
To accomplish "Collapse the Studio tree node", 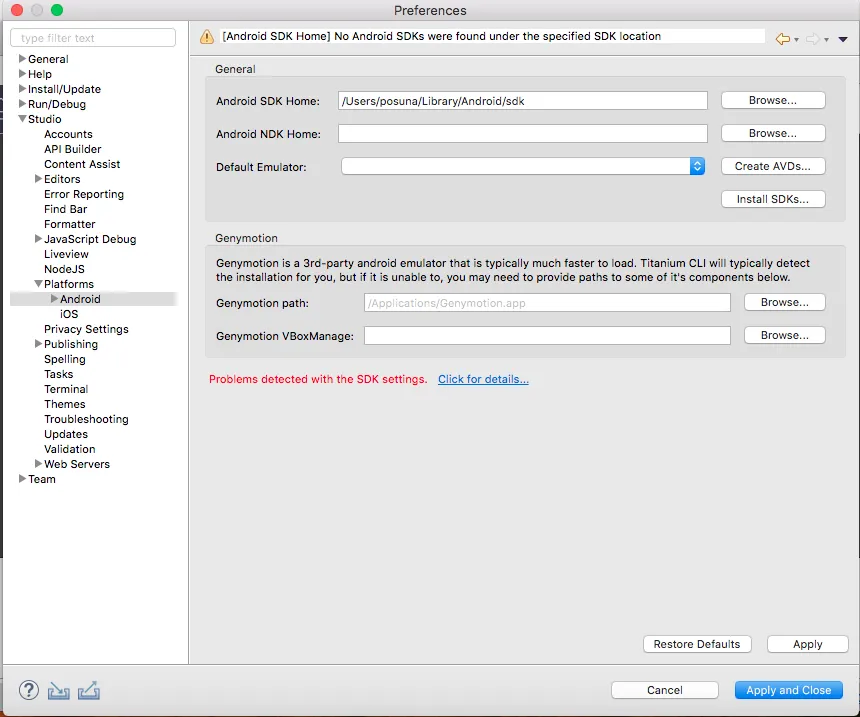I will (x=22, y=118).
